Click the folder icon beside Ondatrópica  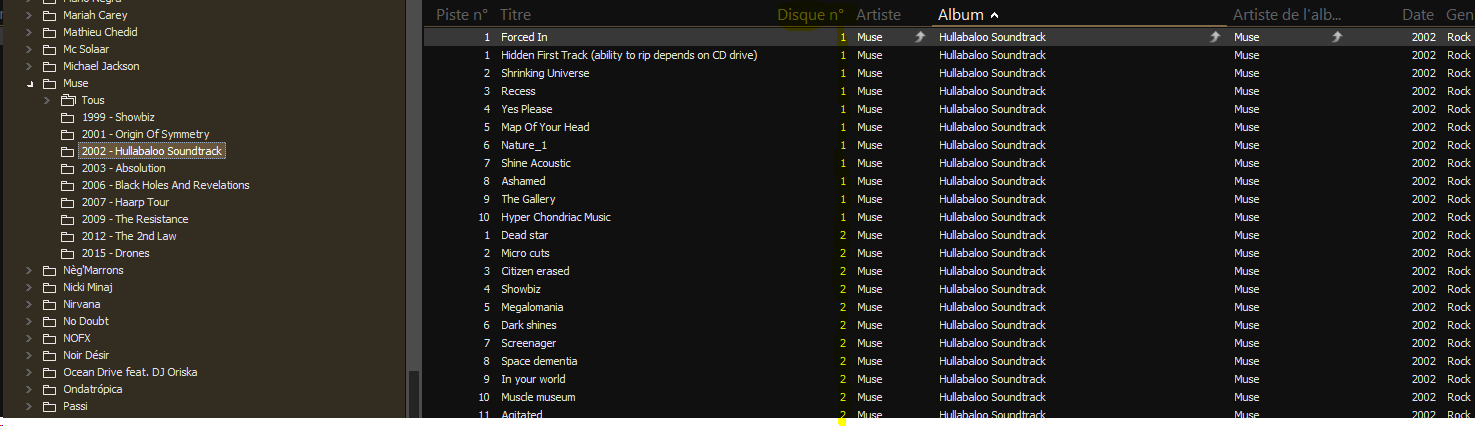tap(49, 389)
